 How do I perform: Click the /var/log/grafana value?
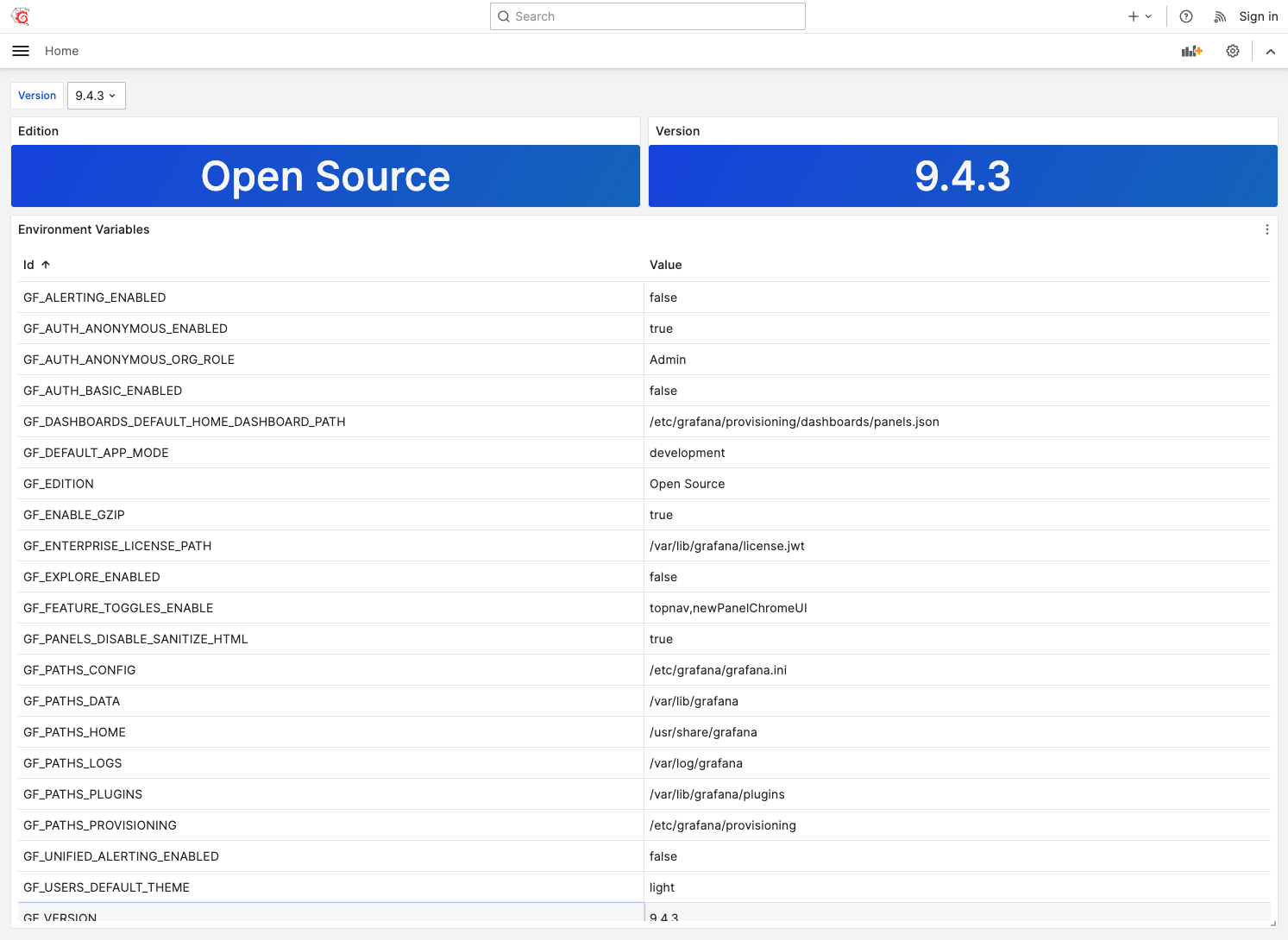[x=958, y=763]
